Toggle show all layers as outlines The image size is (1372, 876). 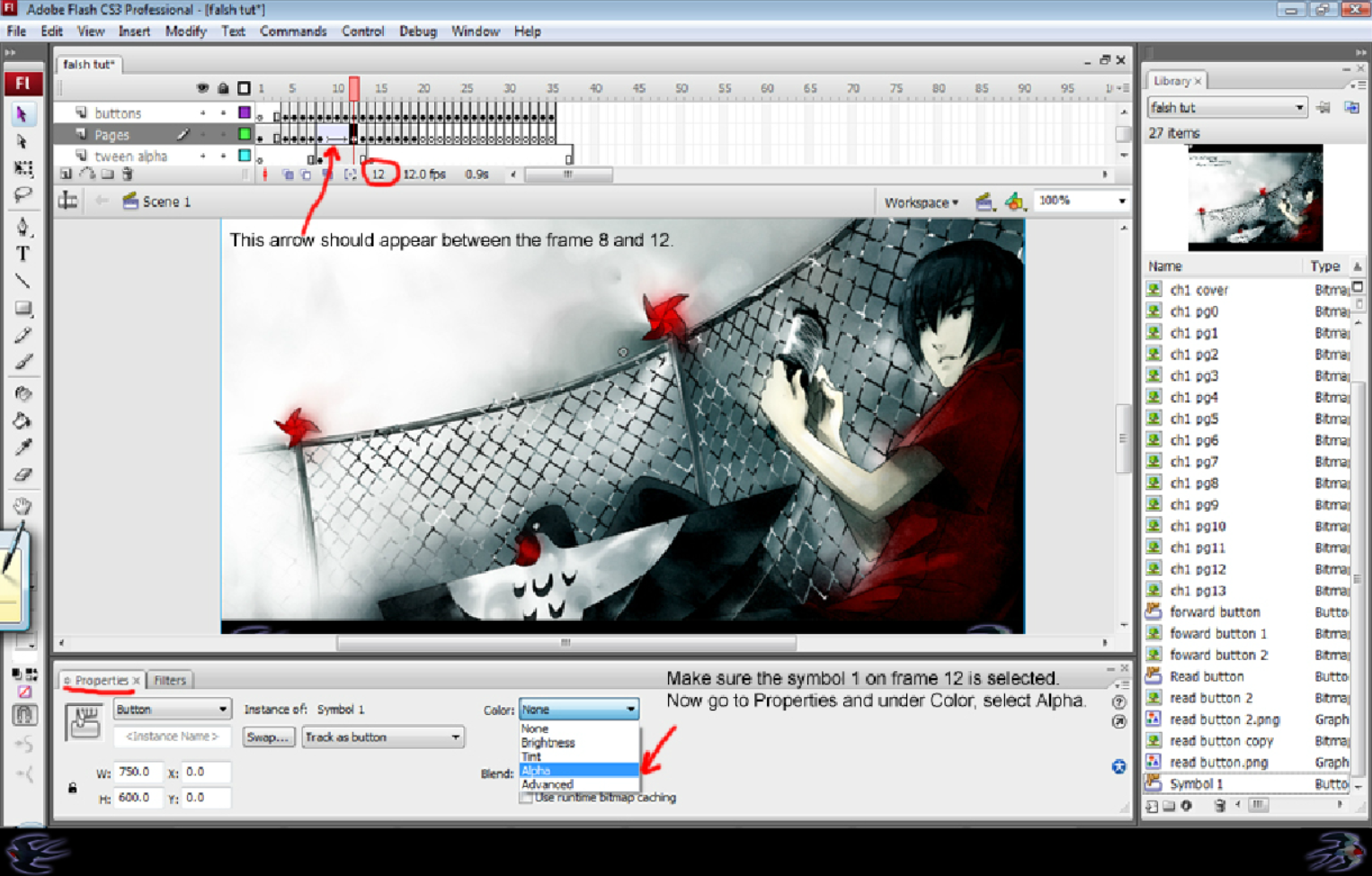point(244,88)
